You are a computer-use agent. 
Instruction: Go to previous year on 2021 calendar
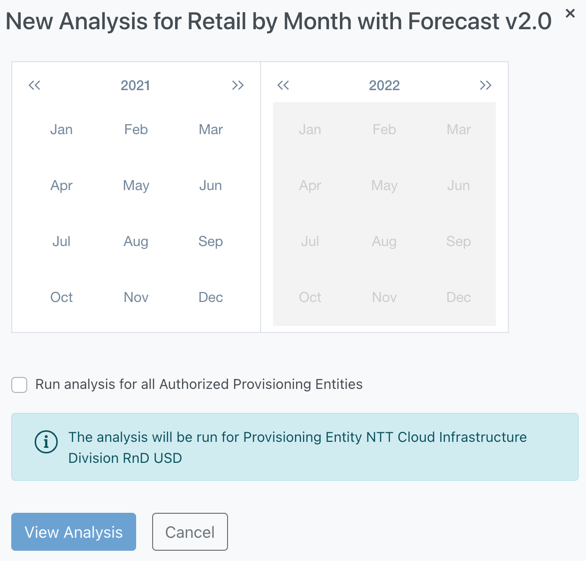34,85
